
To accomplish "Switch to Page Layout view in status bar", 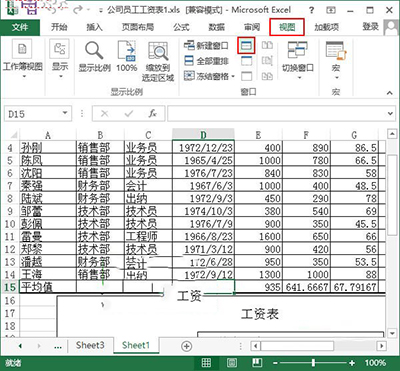I will click(232, 363).
